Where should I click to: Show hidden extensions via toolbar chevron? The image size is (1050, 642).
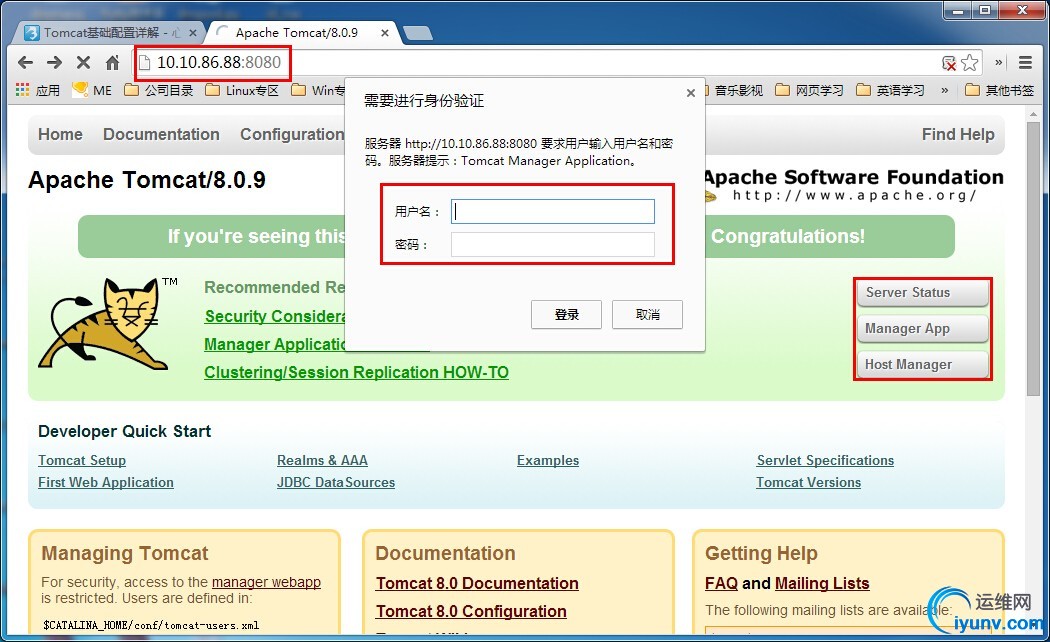coord(998,62)
